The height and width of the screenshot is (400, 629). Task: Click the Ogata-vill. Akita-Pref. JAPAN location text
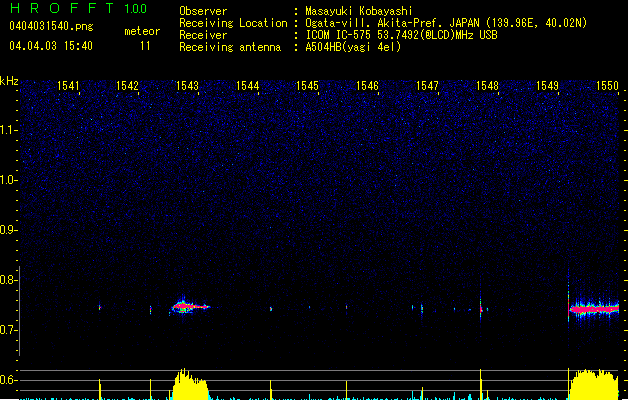click(446, 23)
